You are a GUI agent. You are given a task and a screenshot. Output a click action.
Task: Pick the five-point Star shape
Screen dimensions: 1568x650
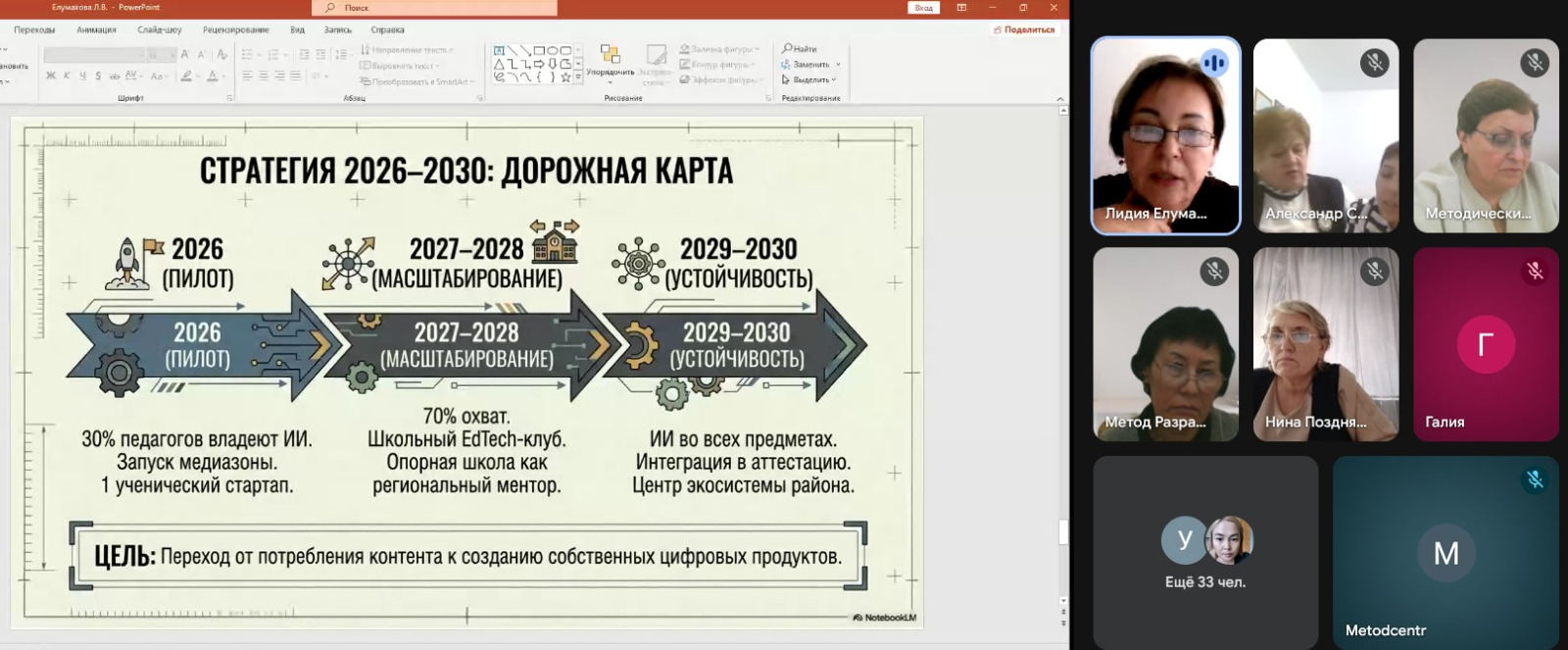(x=565, y=77)
